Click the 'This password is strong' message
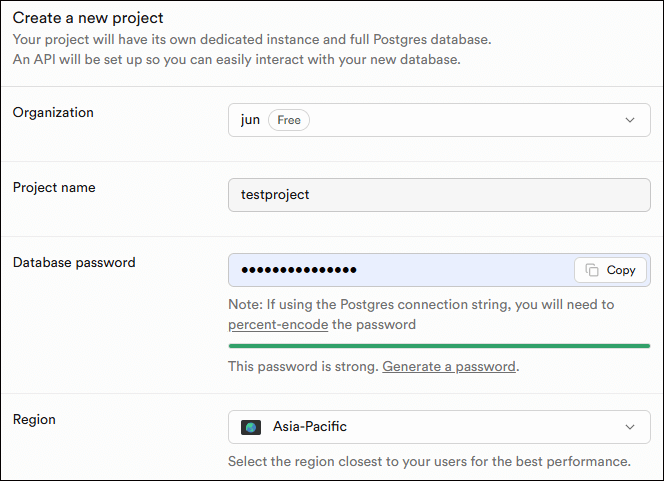Image resolution: width=664 pixels, height=481 pixels. tap(303, 367)
